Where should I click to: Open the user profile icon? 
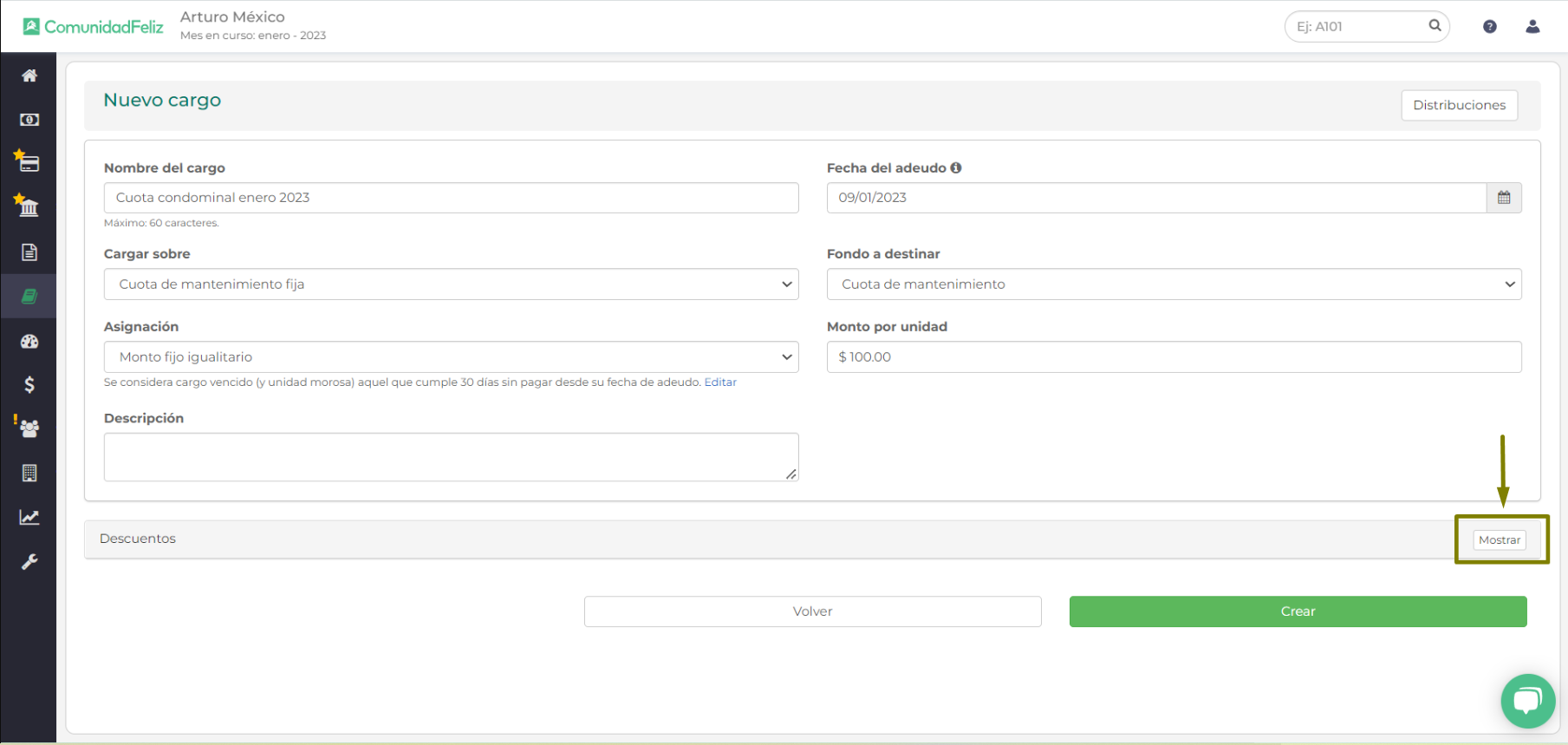pos(1532,27)
